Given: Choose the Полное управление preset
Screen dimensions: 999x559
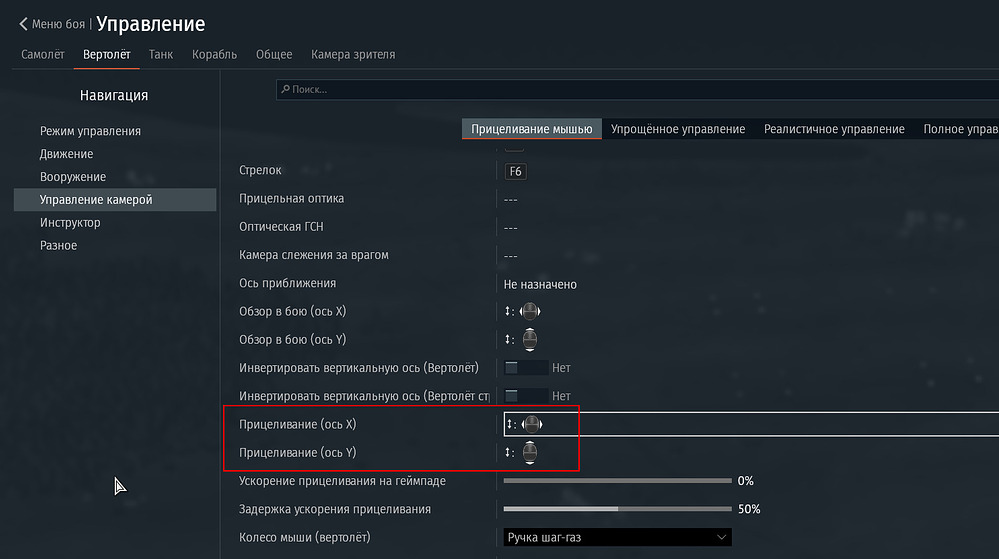Looking at the screenshot, I should [x=961, y=129].
